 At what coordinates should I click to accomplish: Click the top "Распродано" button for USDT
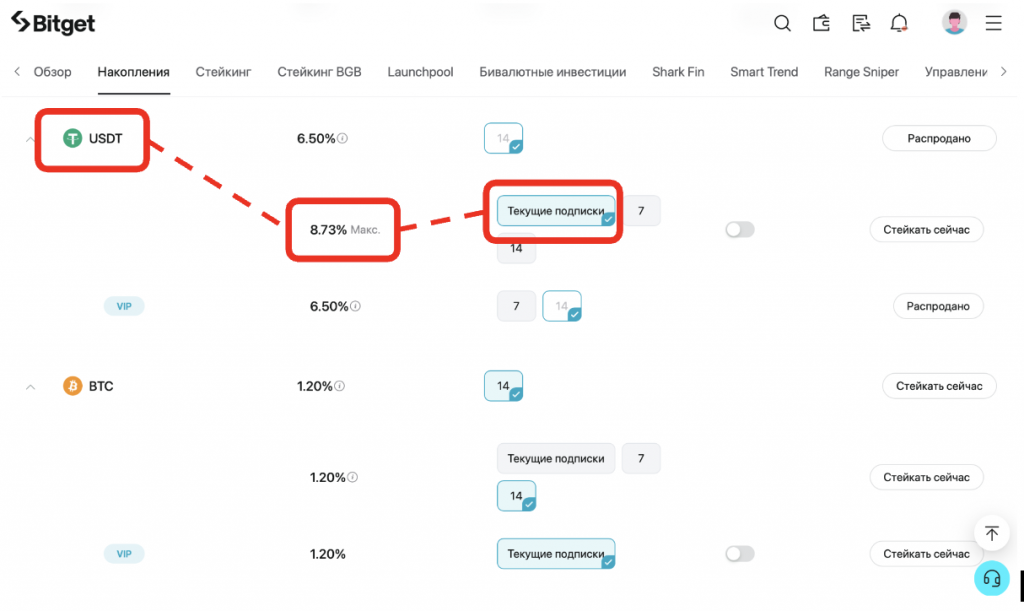[939, 139]
